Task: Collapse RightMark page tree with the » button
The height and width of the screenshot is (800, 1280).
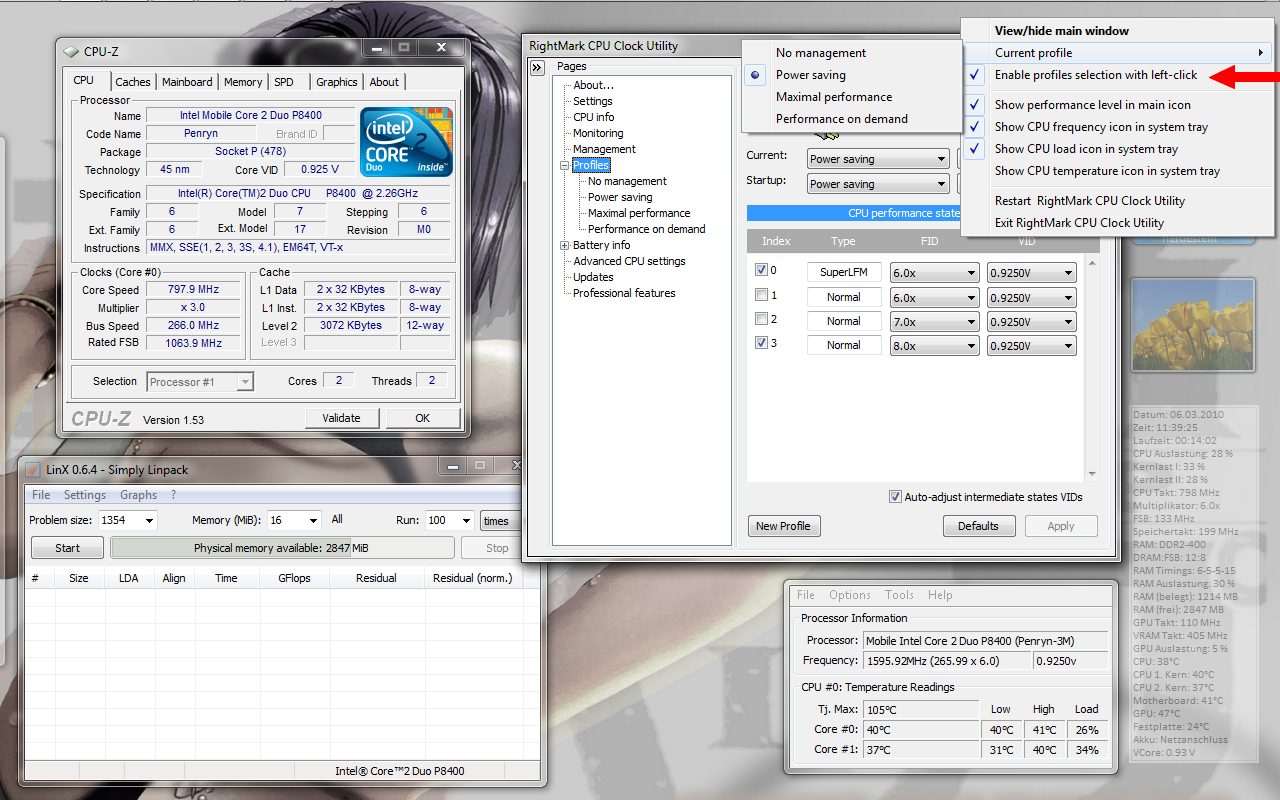Action: coord(537,67)
